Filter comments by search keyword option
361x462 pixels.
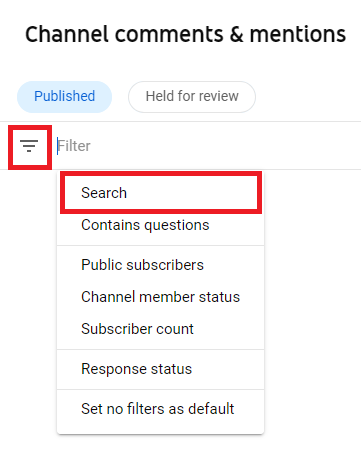tap(161, 193)
